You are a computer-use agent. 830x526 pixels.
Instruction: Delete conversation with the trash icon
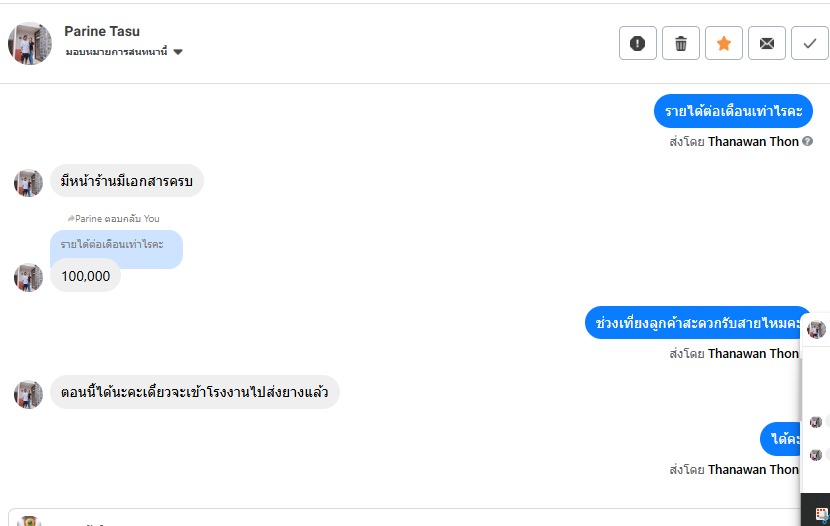tap(681, 43)
